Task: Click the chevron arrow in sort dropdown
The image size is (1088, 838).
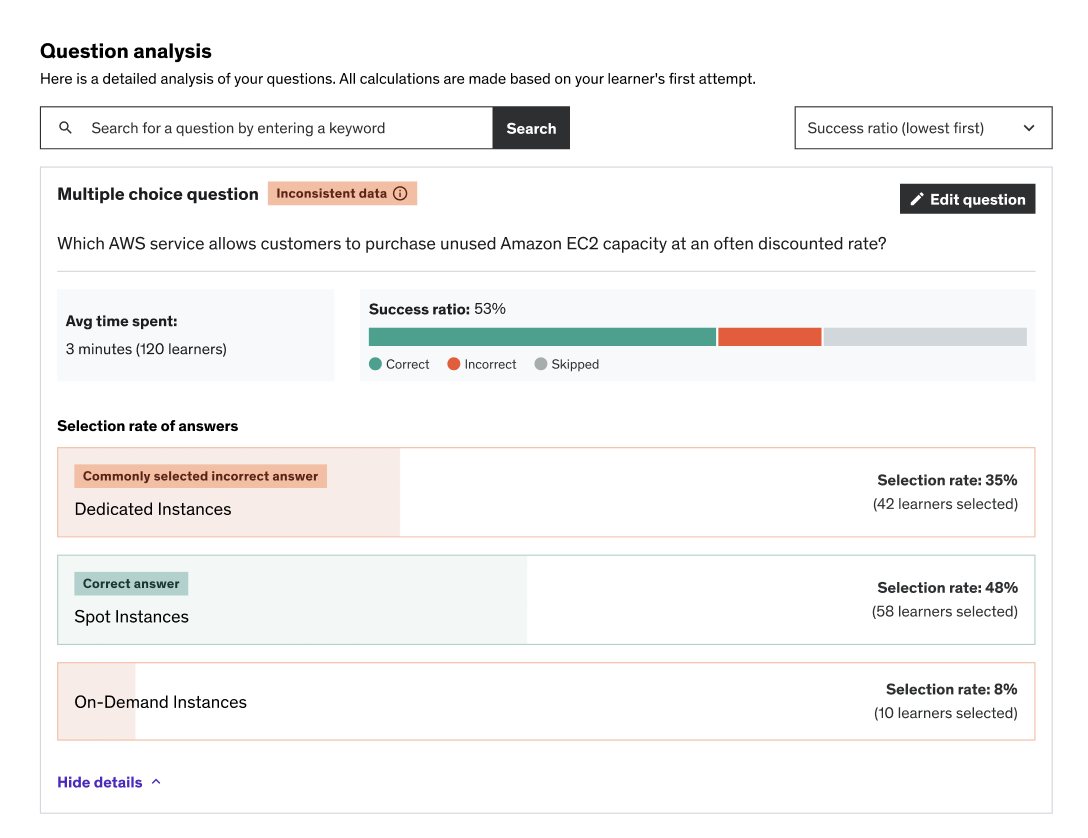Action: pos(1029,128)
